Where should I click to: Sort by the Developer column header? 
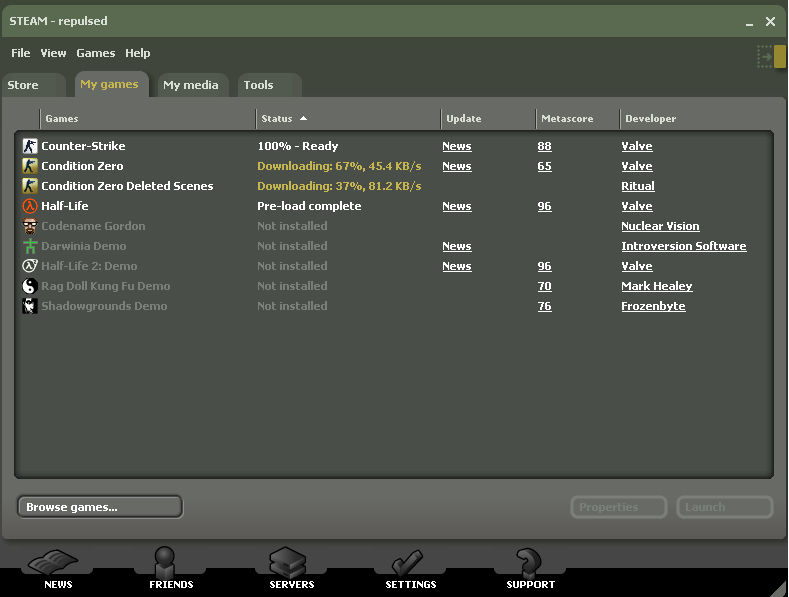697,119
